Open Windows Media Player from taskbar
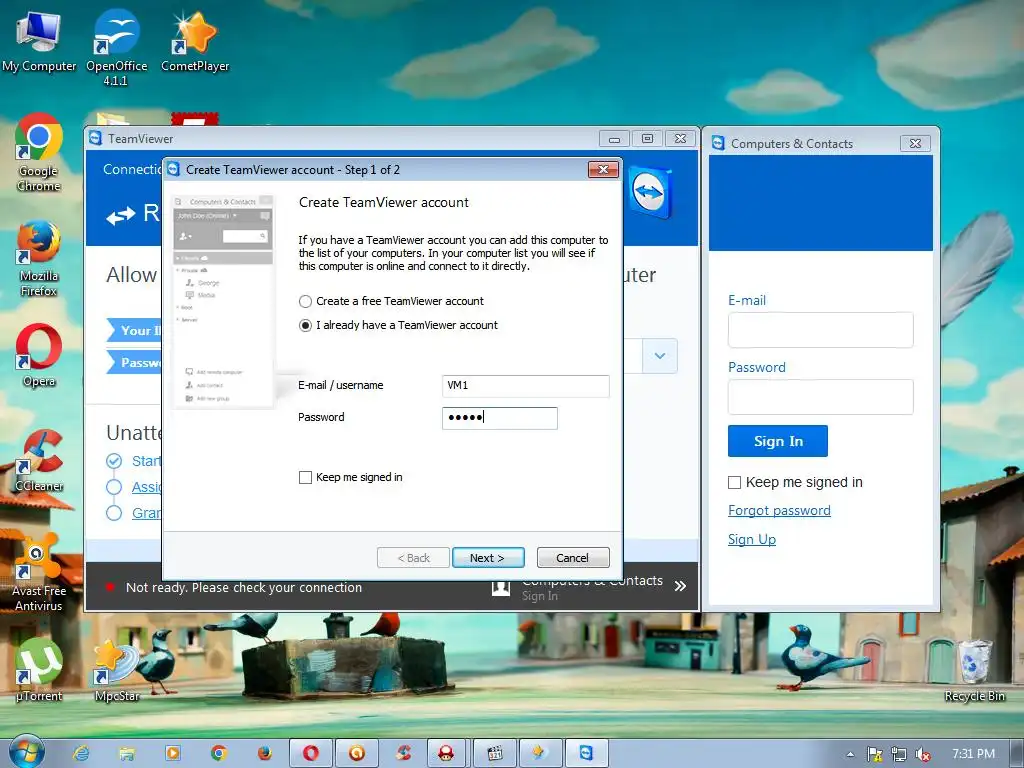1024x768 pixels. 172,754
